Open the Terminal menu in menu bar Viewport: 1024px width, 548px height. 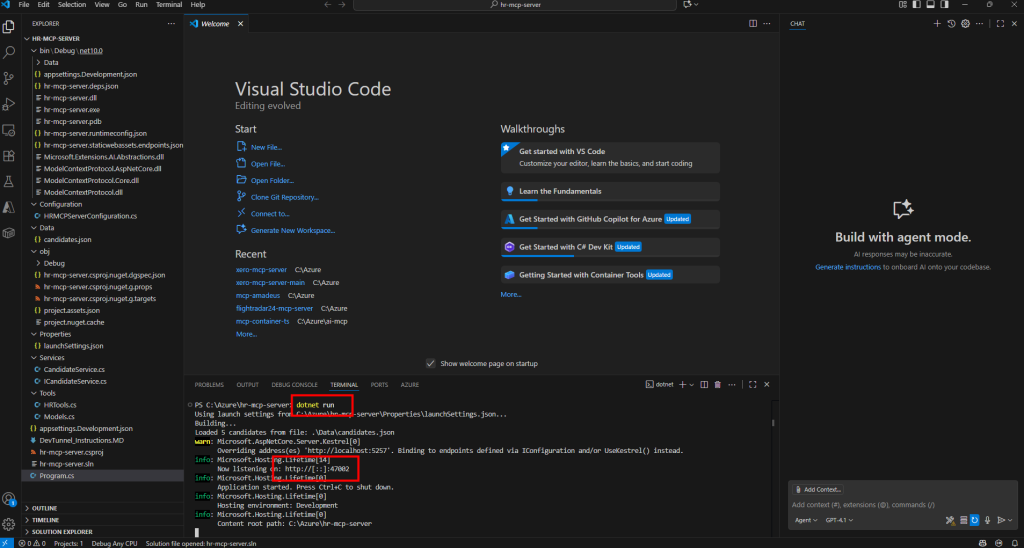(x=169, y=5)
